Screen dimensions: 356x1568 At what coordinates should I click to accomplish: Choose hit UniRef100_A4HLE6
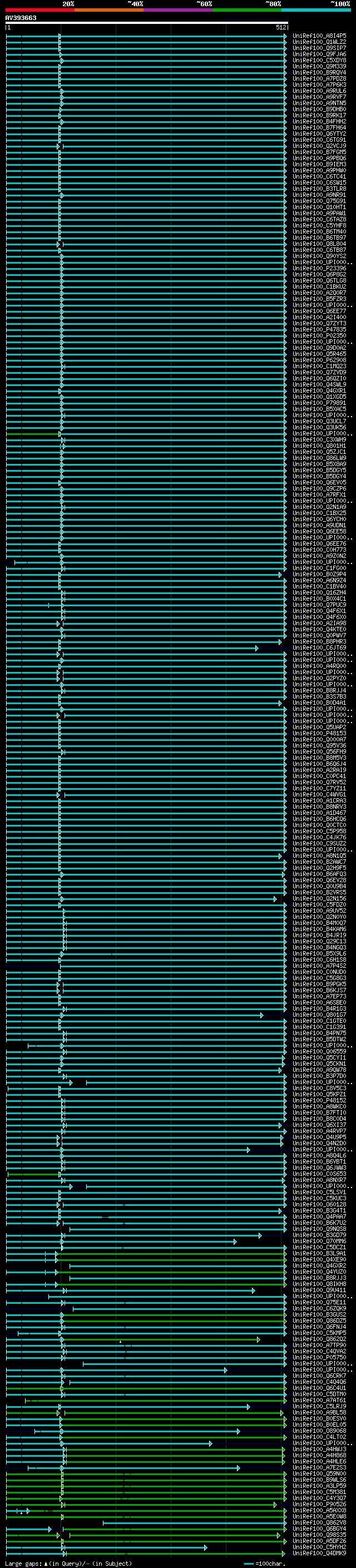click(319, 1461)
